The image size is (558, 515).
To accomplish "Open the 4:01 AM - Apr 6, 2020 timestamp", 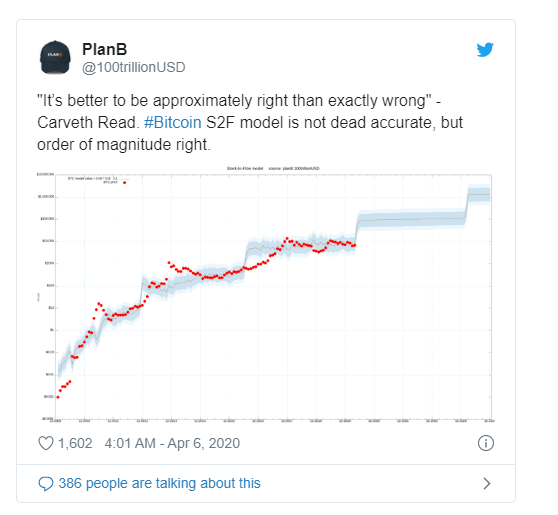I will [x=172, y=443].
